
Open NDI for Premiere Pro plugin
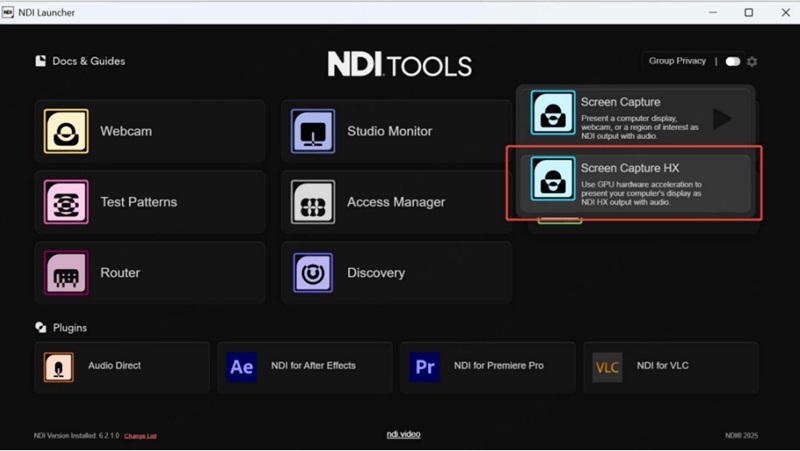pyautogui.click(x=425, y=367)
